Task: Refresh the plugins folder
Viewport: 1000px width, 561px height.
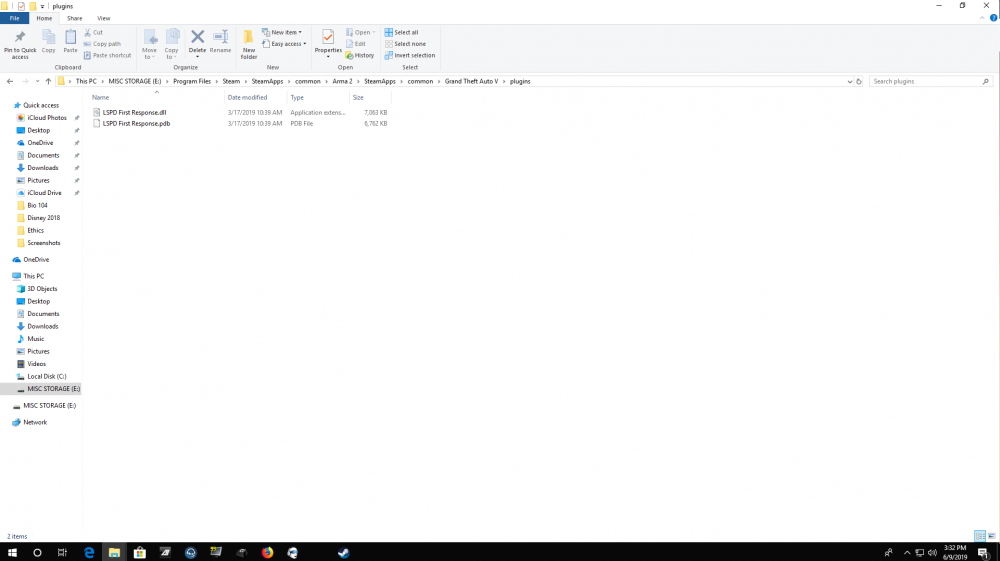Action: [x=859, y=82]
